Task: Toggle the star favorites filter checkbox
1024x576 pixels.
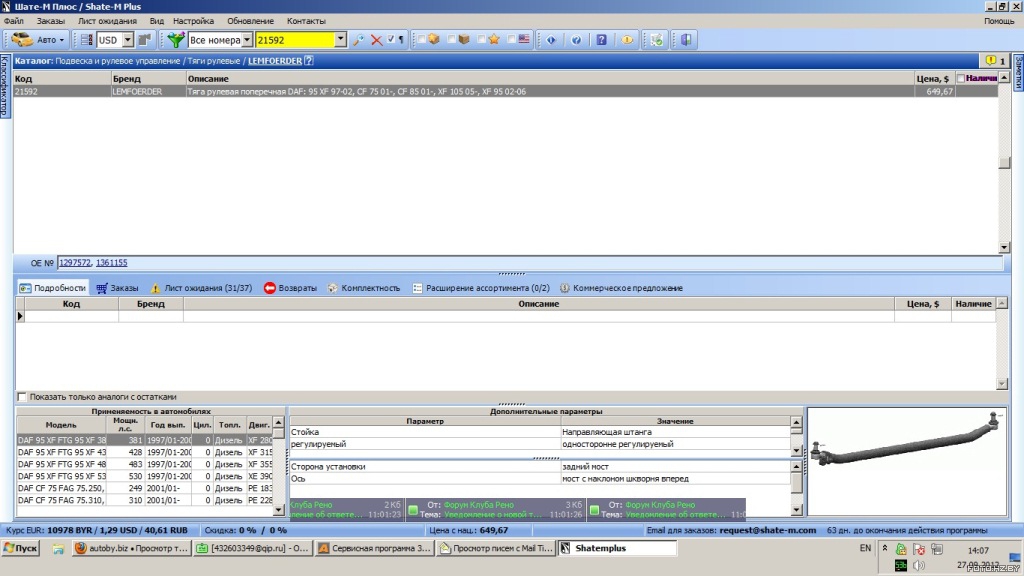Action: pyautogui.click(x=482, y=40)
